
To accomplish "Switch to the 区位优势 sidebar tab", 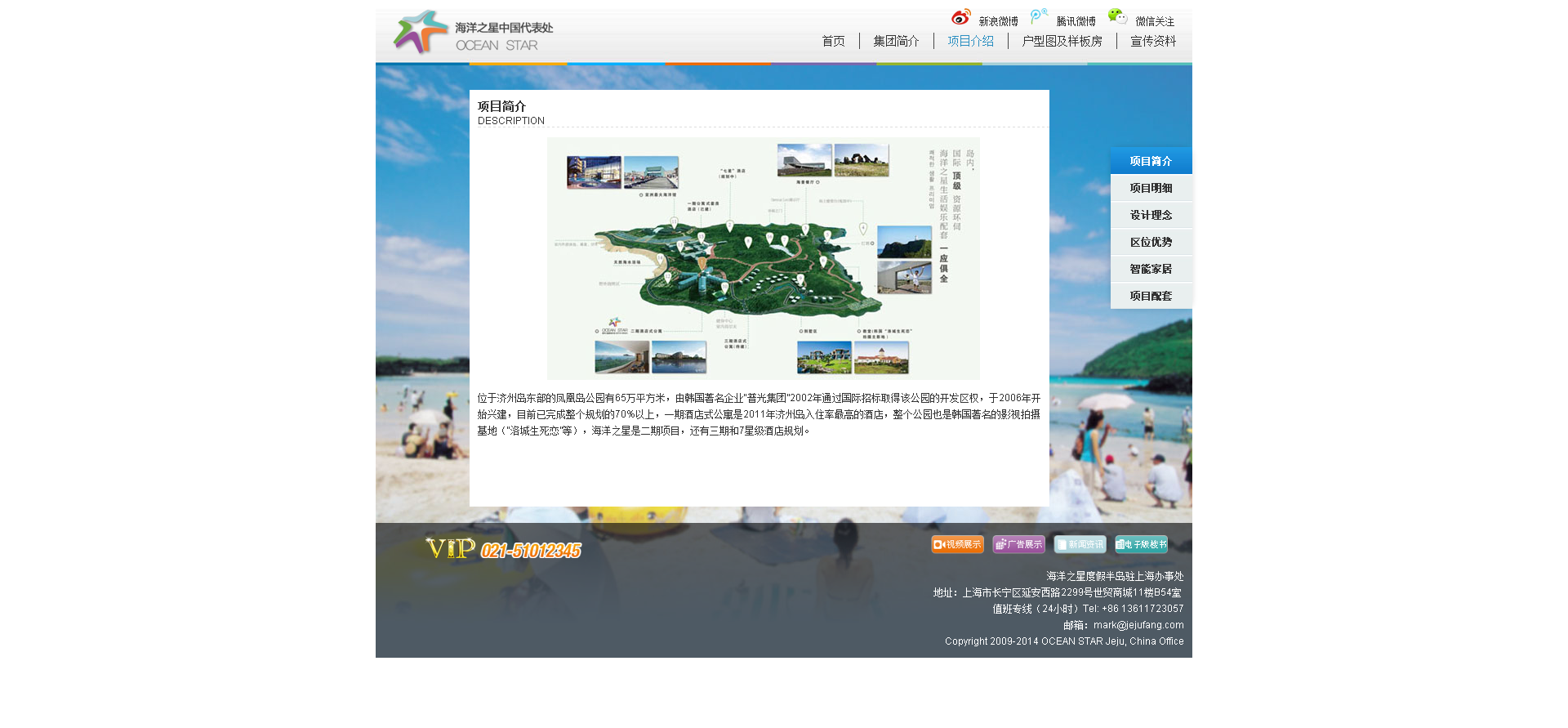I will click(x=1151, y=242).
